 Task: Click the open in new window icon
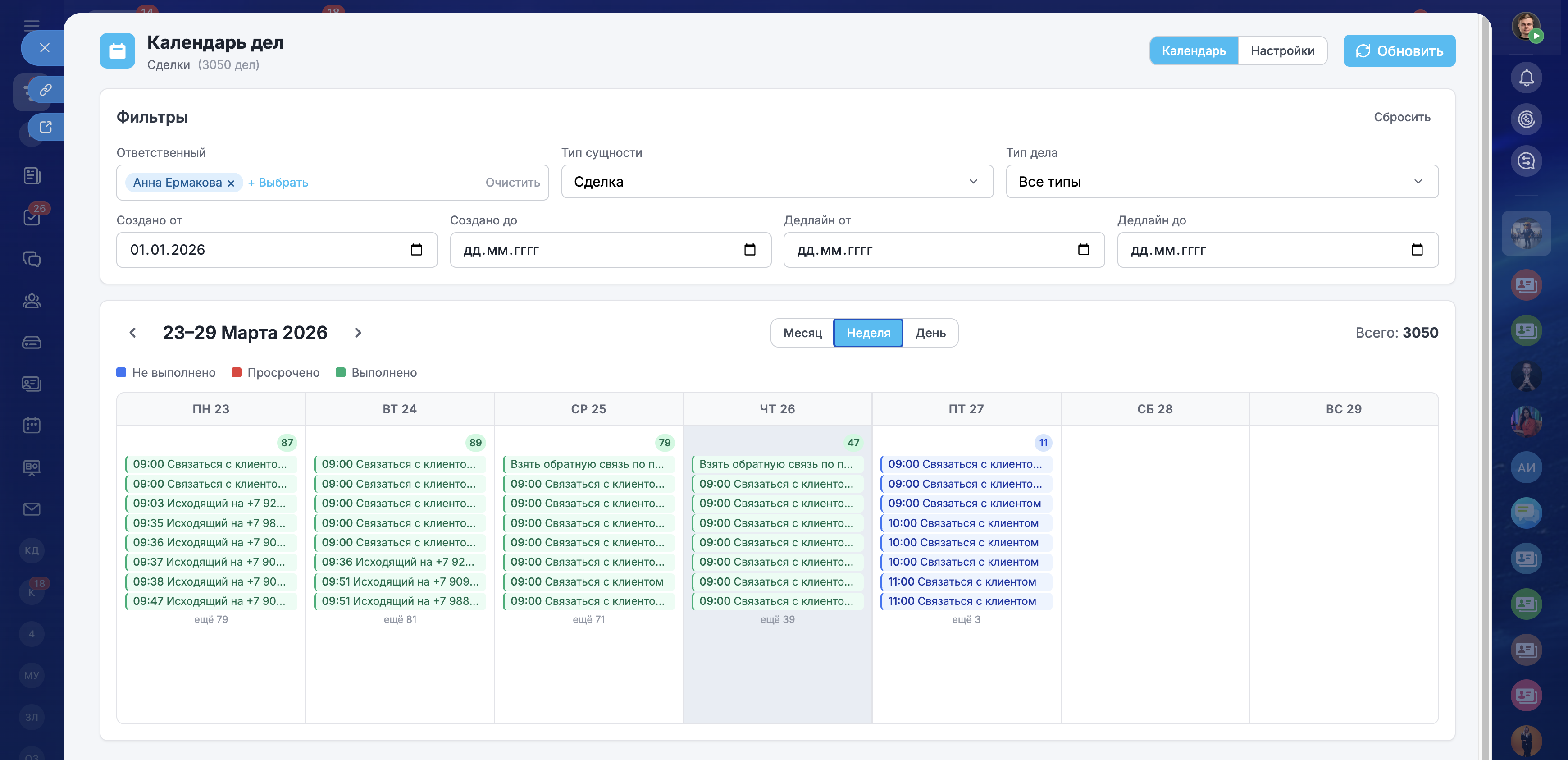(46, 127)
